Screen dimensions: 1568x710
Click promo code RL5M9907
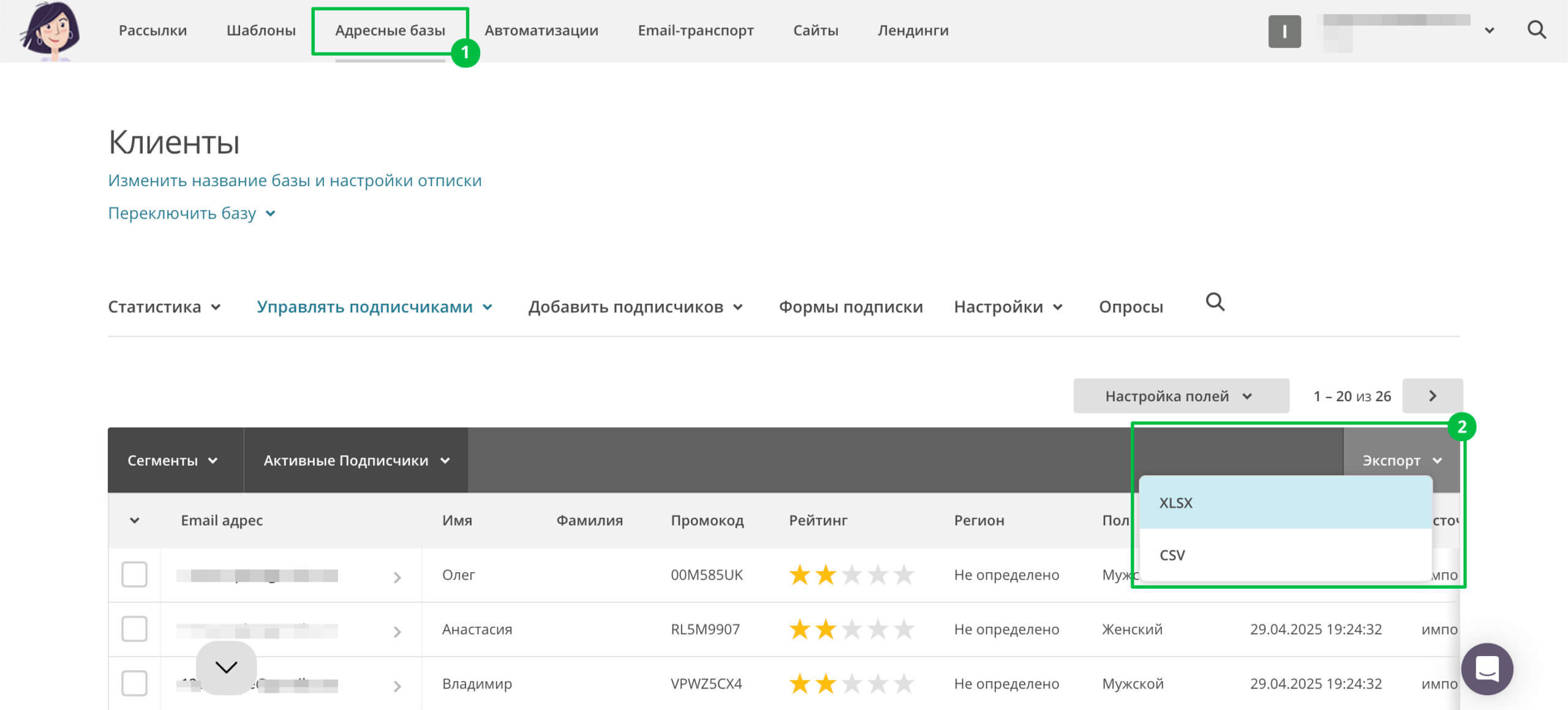pyautogui.click(x=705, y=629)
